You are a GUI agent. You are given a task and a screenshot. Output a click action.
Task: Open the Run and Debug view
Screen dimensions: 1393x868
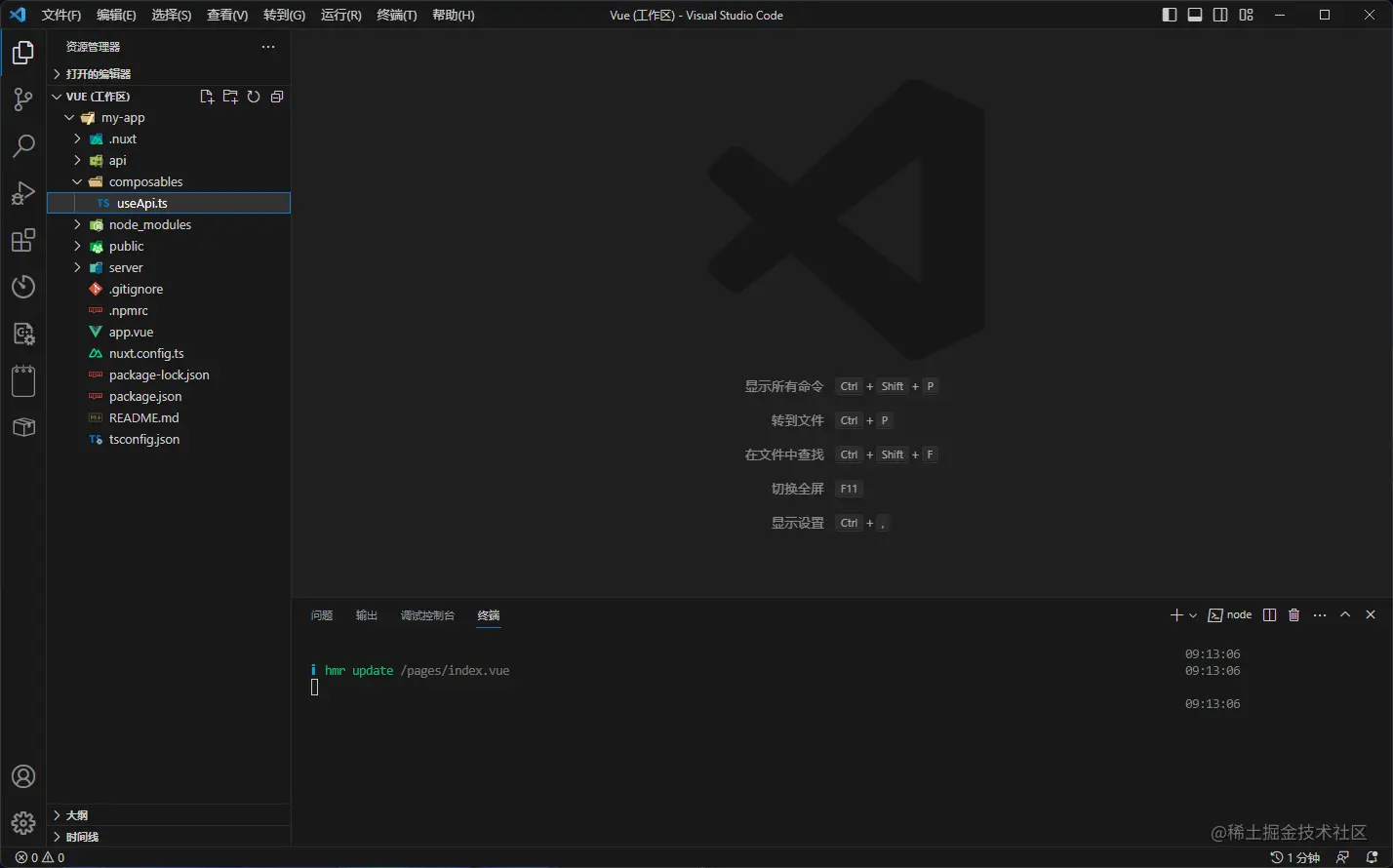(23, 193)
